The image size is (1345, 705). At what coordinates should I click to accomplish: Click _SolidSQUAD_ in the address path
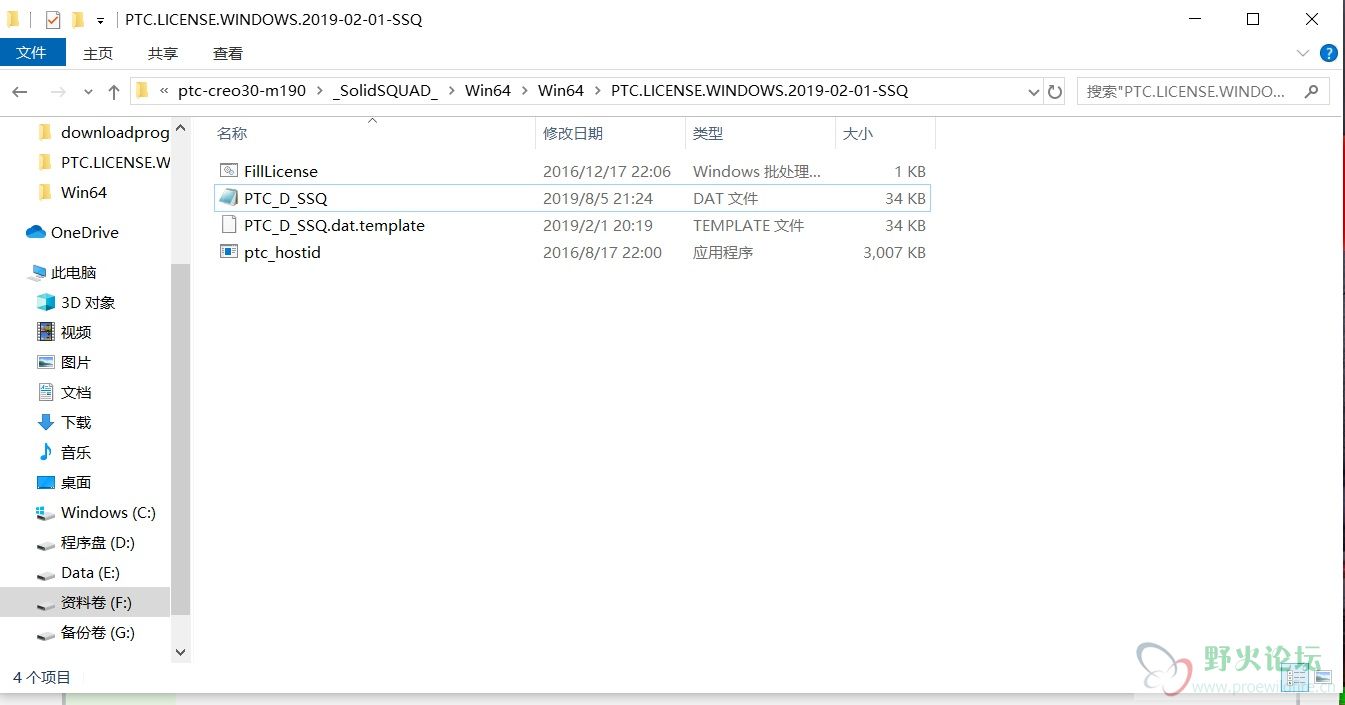click(388, 91)
